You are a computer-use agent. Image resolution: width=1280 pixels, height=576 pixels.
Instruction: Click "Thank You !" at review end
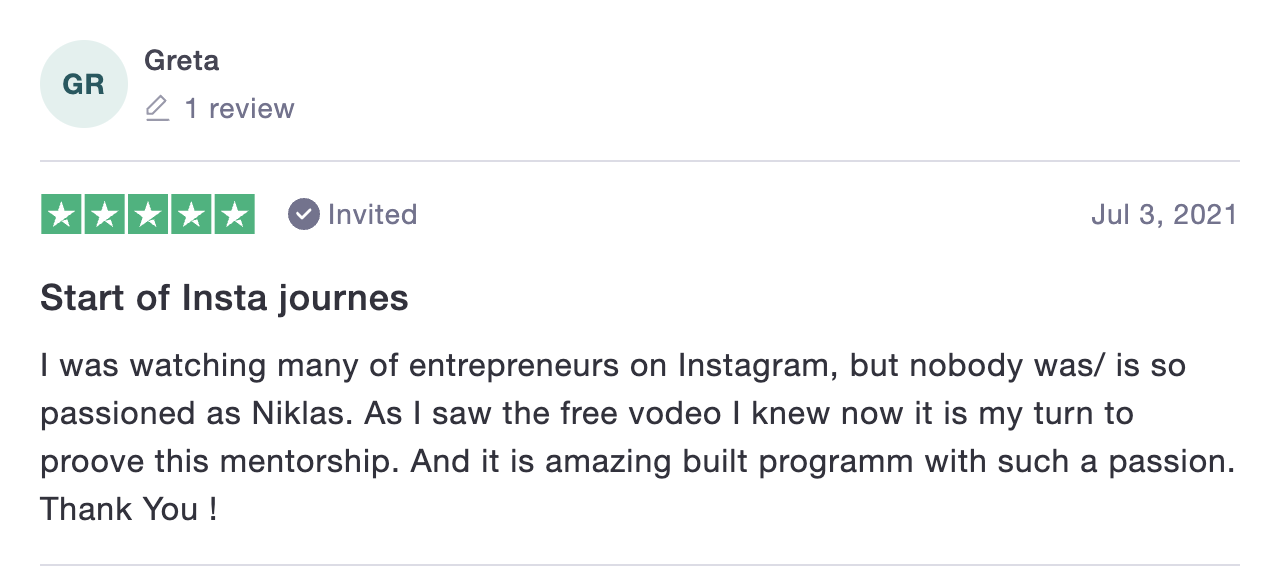tap(129, 509)
